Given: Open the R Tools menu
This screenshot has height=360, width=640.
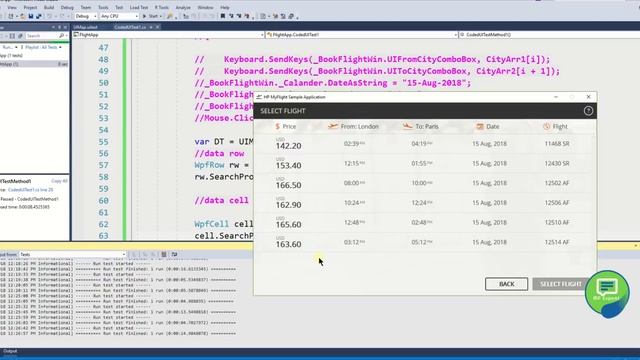Looking at the screenshot, I should pos(162,7).
